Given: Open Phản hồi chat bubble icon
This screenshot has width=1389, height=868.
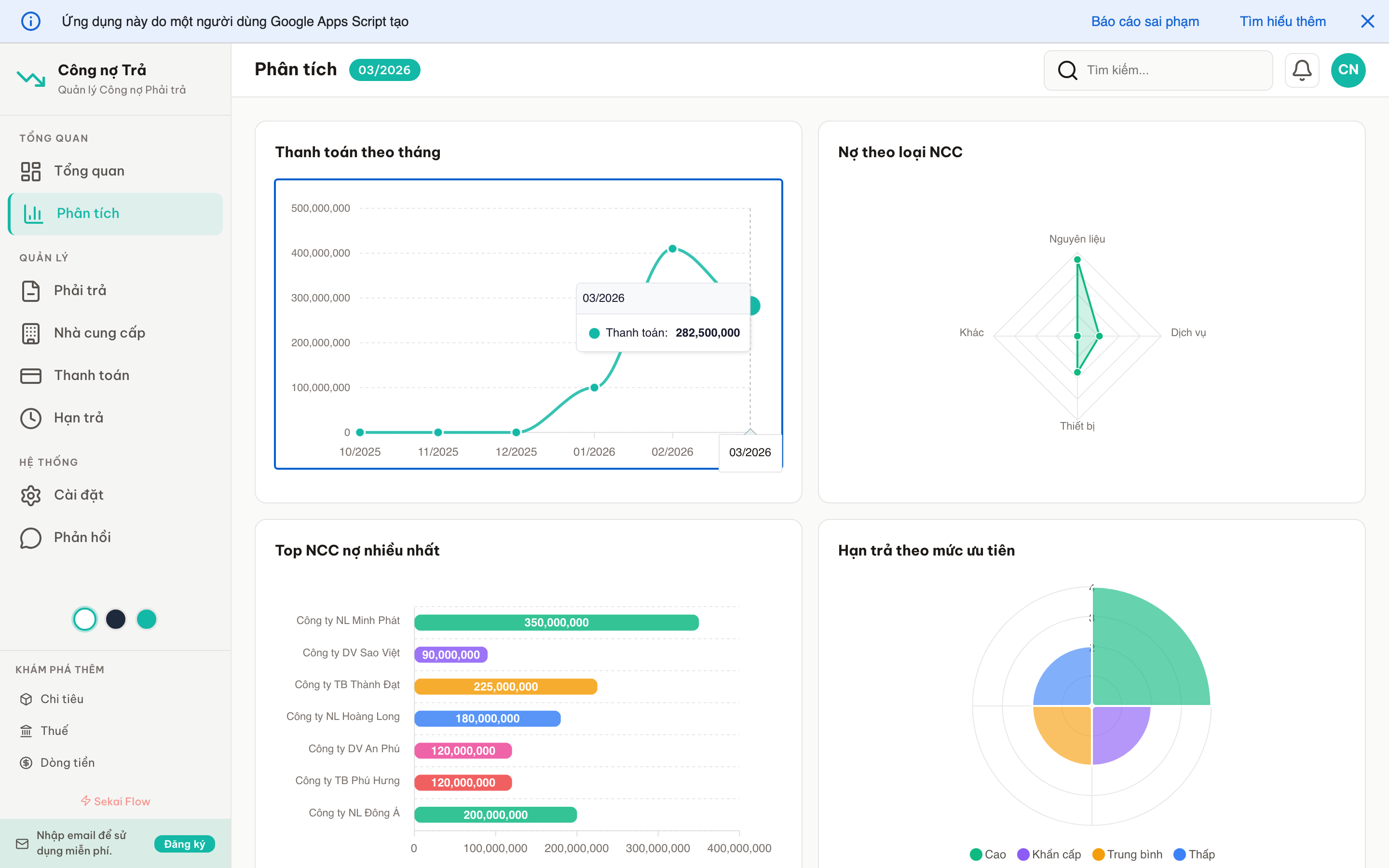Looking at the screenshot, I should [x=30, y=537].
